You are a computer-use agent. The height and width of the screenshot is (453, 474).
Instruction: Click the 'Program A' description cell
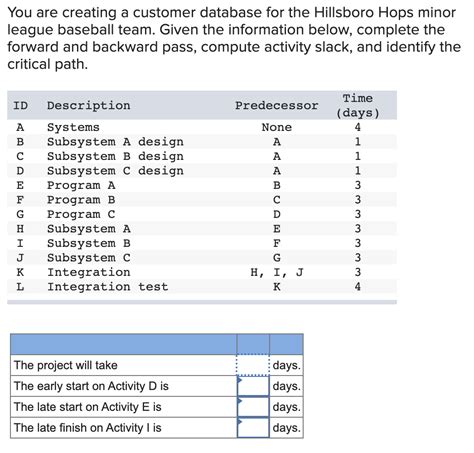(x=81, y=185)
